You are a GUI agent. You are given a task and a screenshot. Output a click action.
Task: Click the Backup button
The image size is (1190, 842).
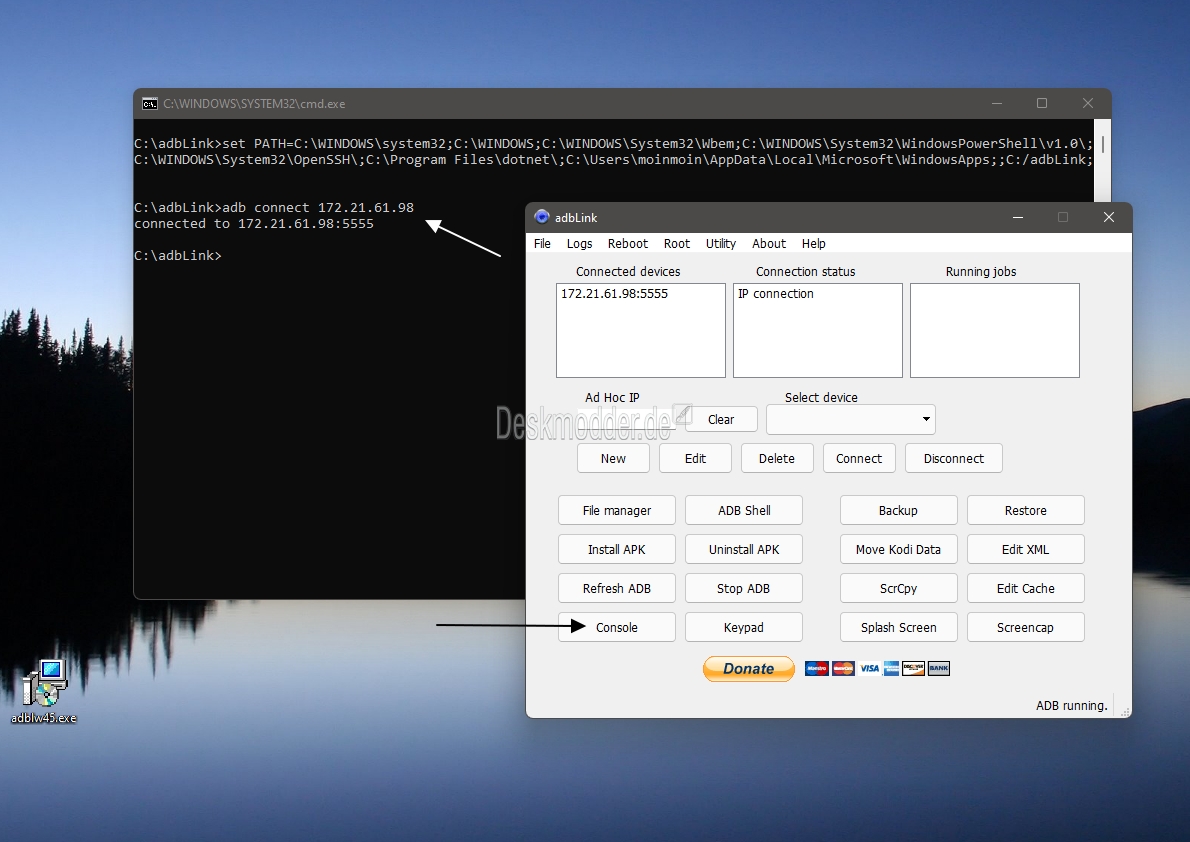pos(899,510)
